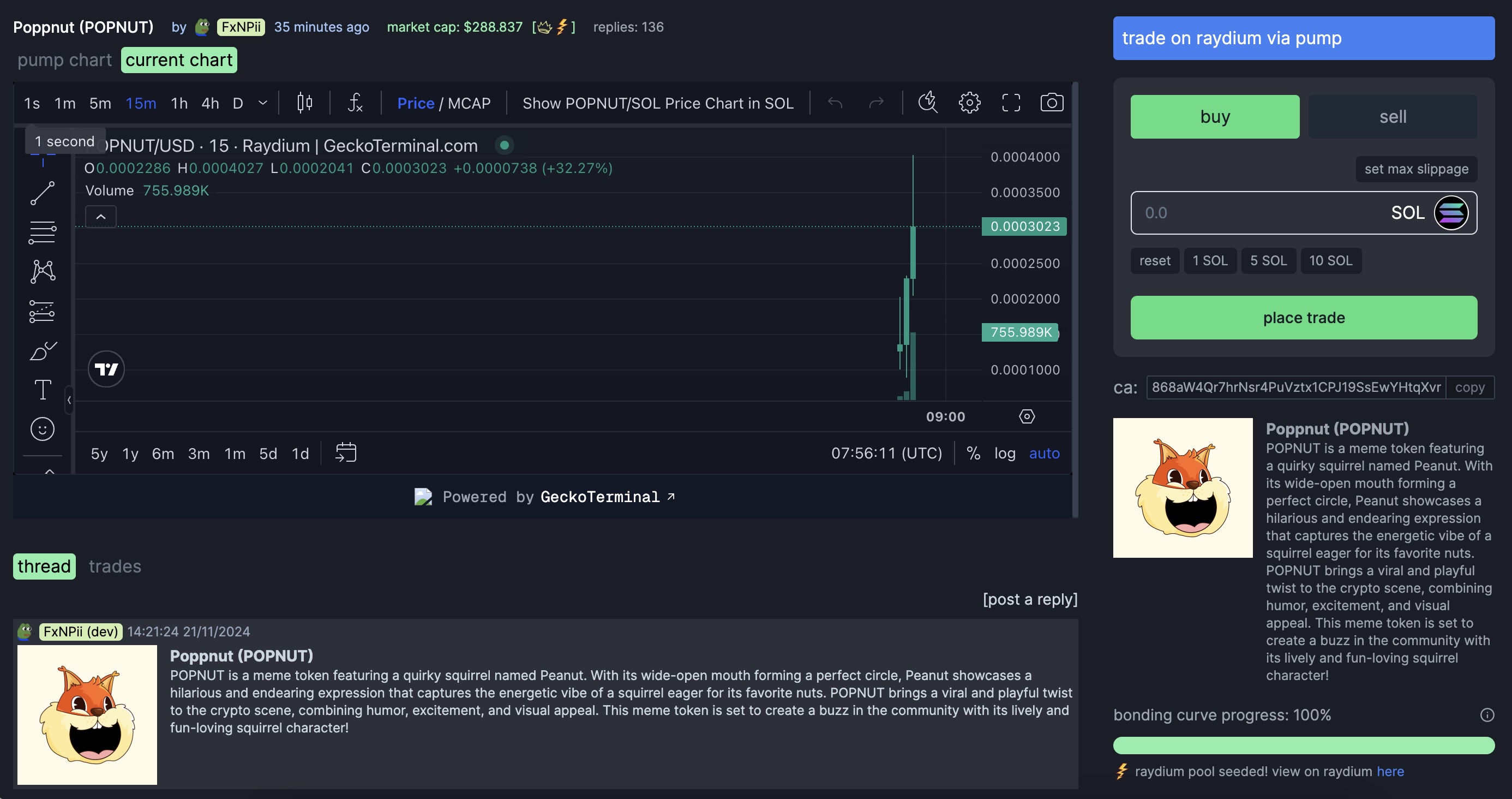The width and height of the screenshot is (1512, 799).
Task: Open the candlestick chart style selector
Action: coord(304,103)
